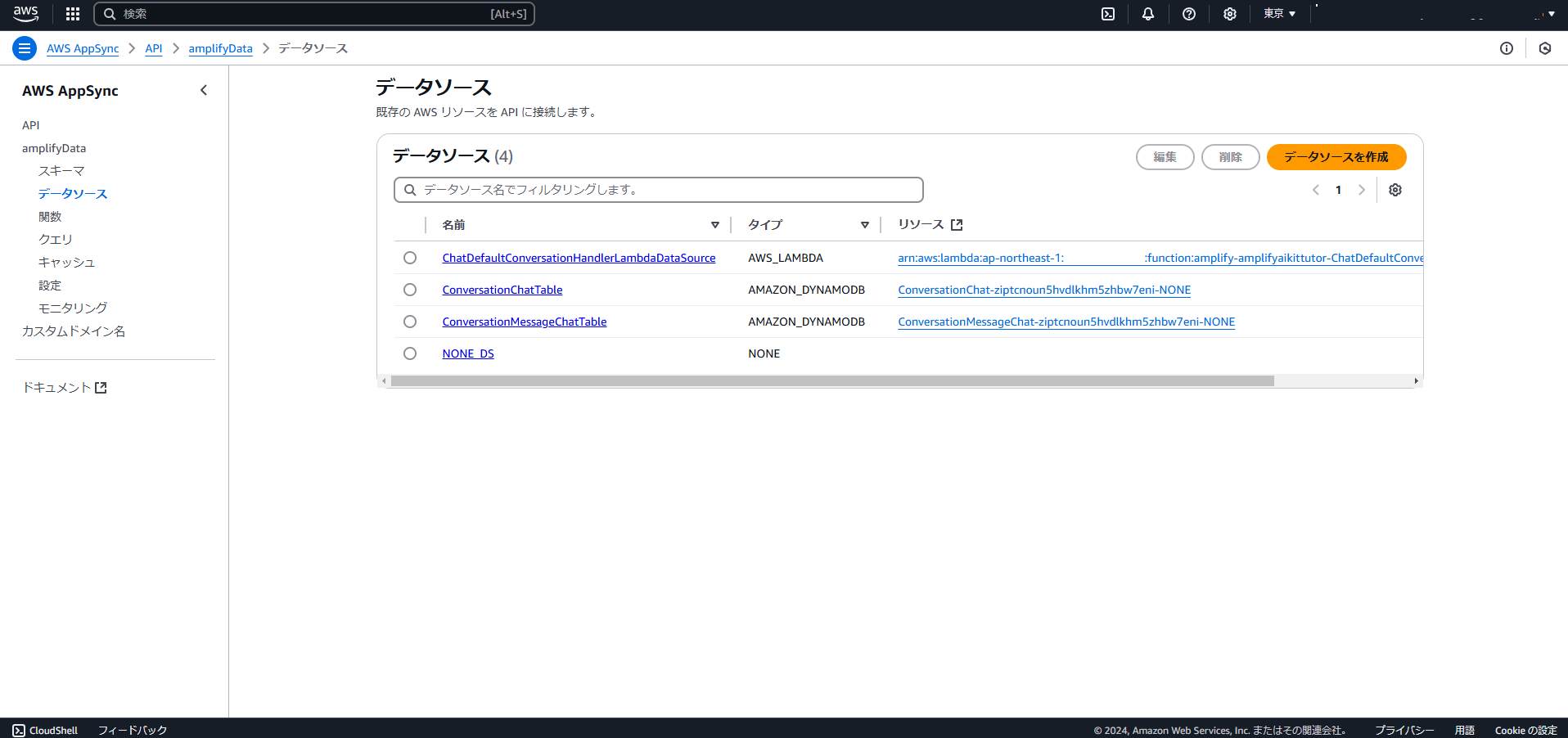The image size is (1568, 738).
Task: Open API breadcrumb link
Action: [154, 48]
